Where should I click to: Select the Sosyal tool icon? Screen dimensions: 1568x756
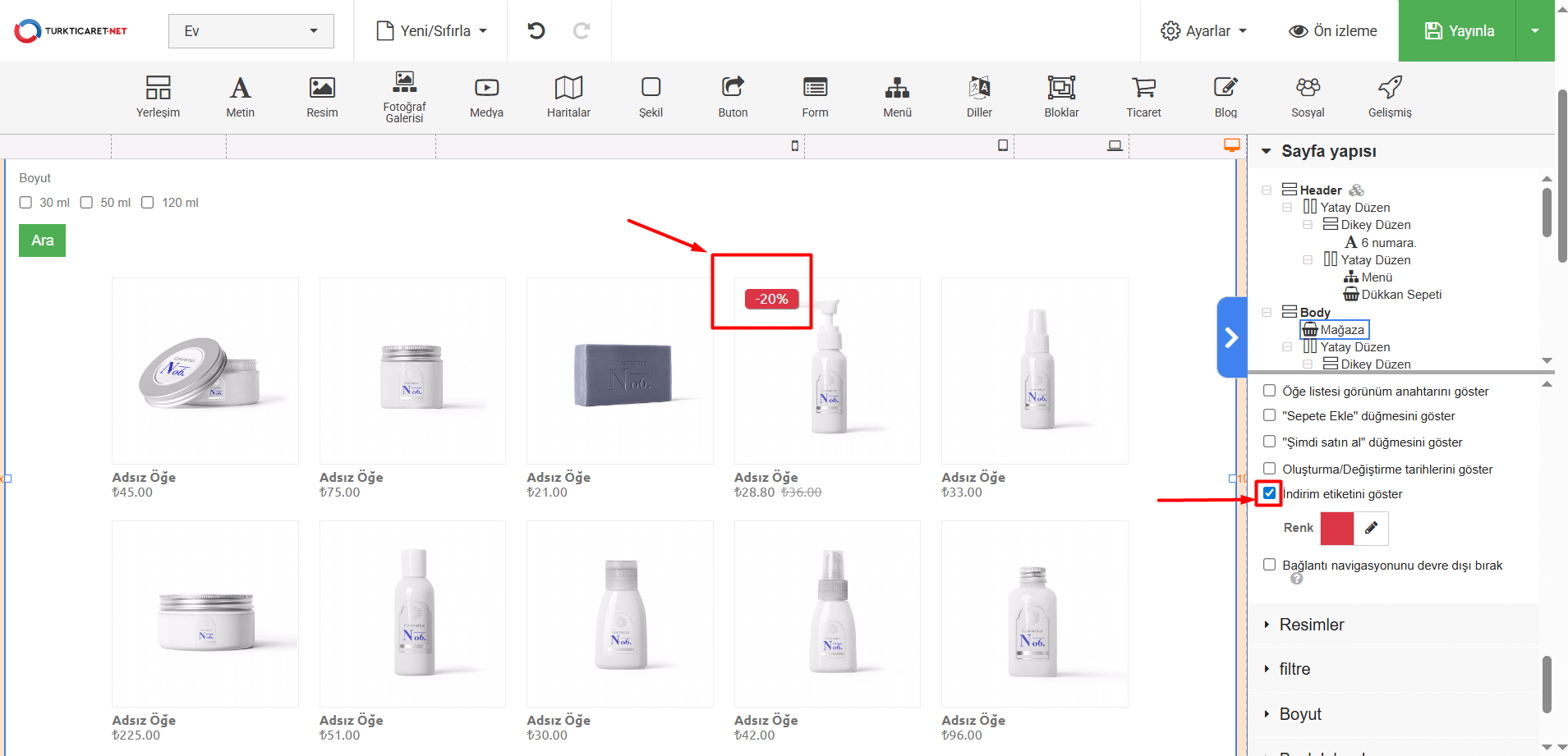pos(1308,96)
